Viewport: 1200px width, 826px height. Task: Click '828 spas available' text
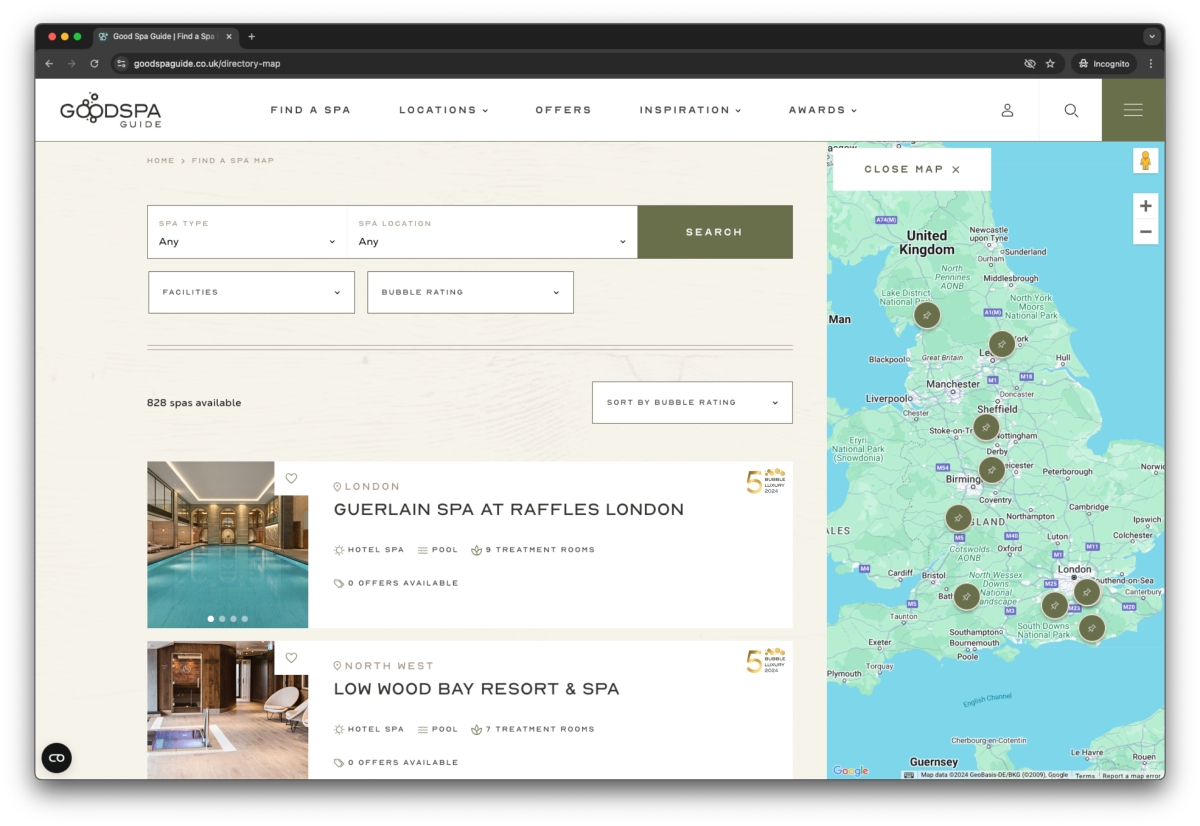194,403
